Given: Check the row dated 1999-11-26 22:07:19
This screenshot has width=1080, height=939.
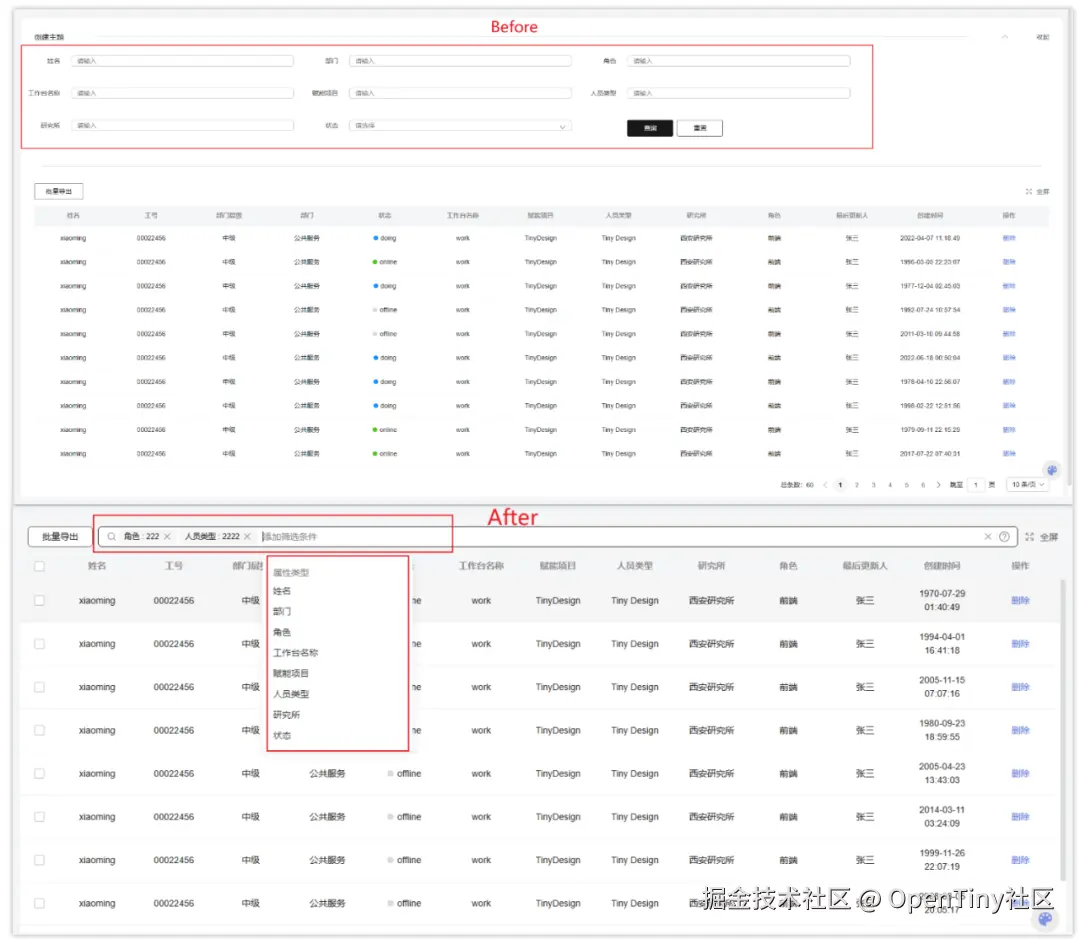Looking at the screenshot, I should click(39, 860).
